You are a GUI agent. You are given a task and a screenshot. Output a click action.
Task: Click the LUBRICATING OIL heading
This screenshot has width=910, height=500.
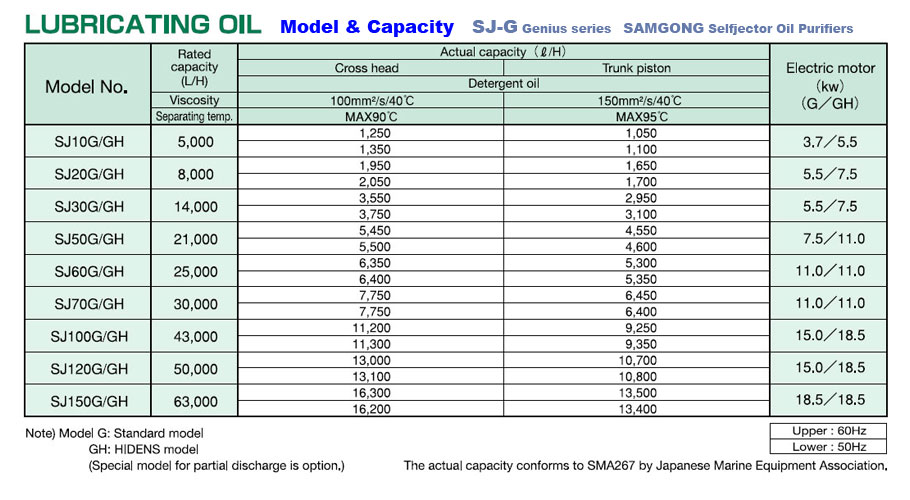(x=143, y=25)
